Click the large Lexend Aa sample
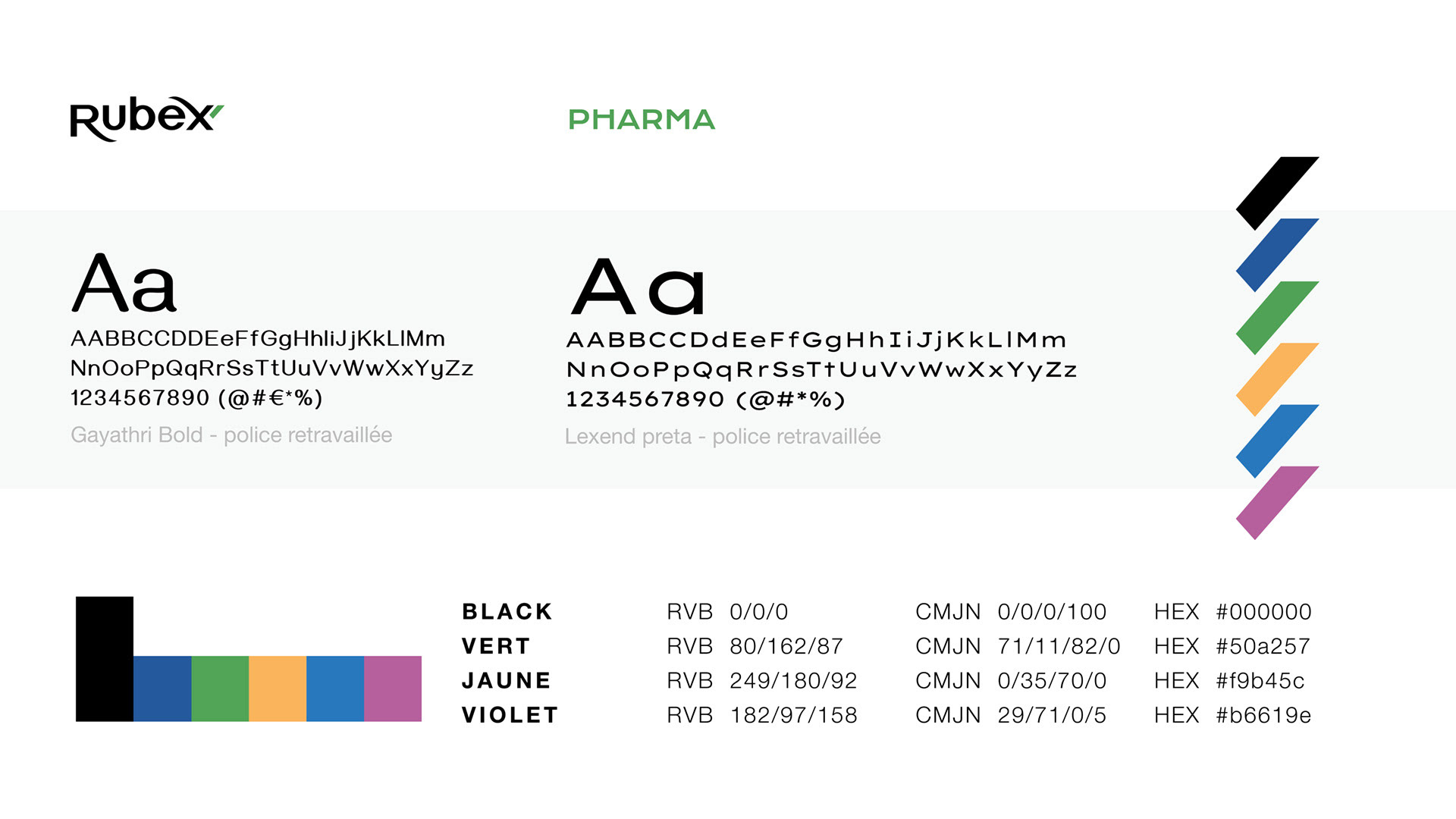 click(638, 287)
